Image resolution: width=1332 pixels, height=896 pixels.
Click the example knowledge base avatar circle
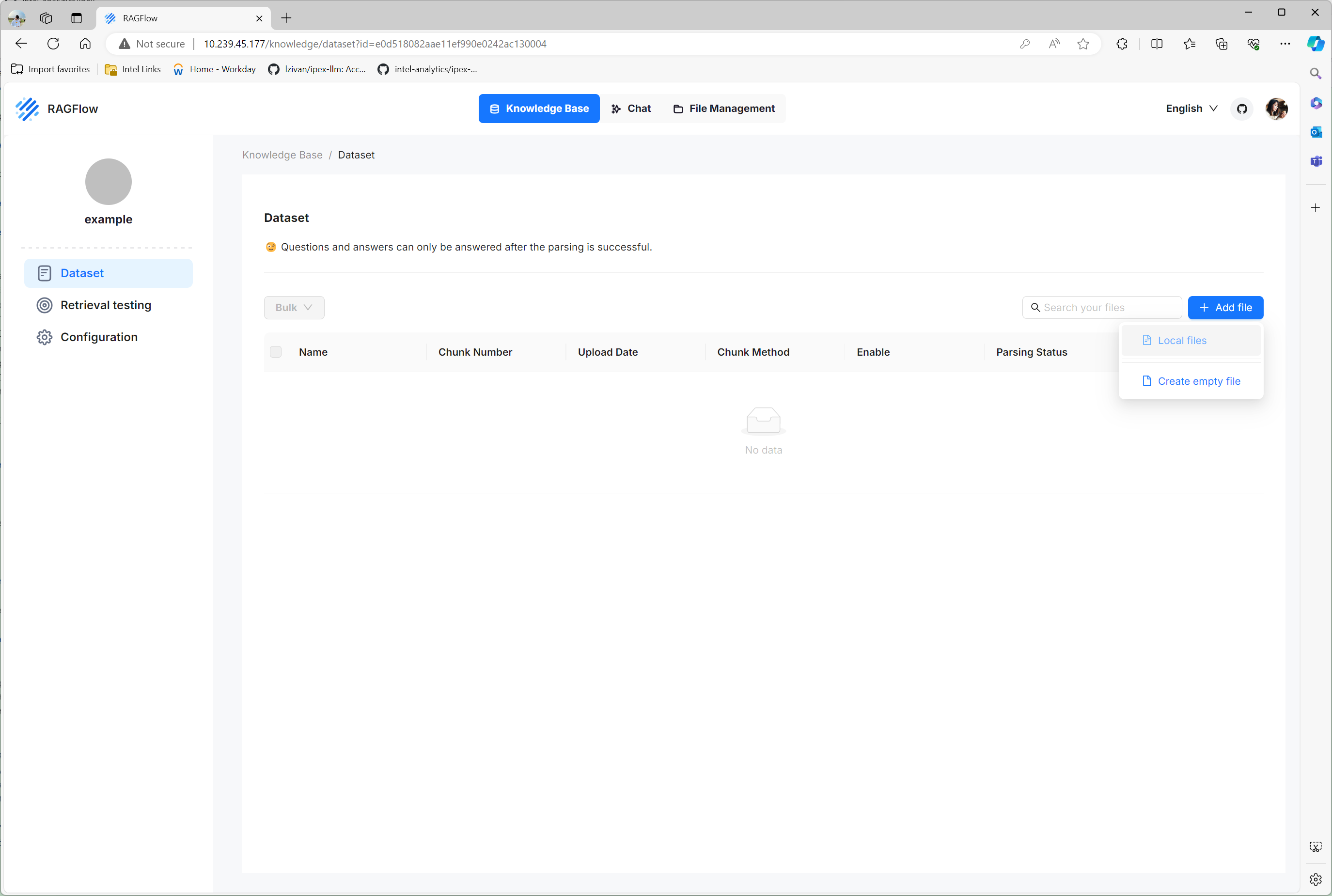pos(109,182)
